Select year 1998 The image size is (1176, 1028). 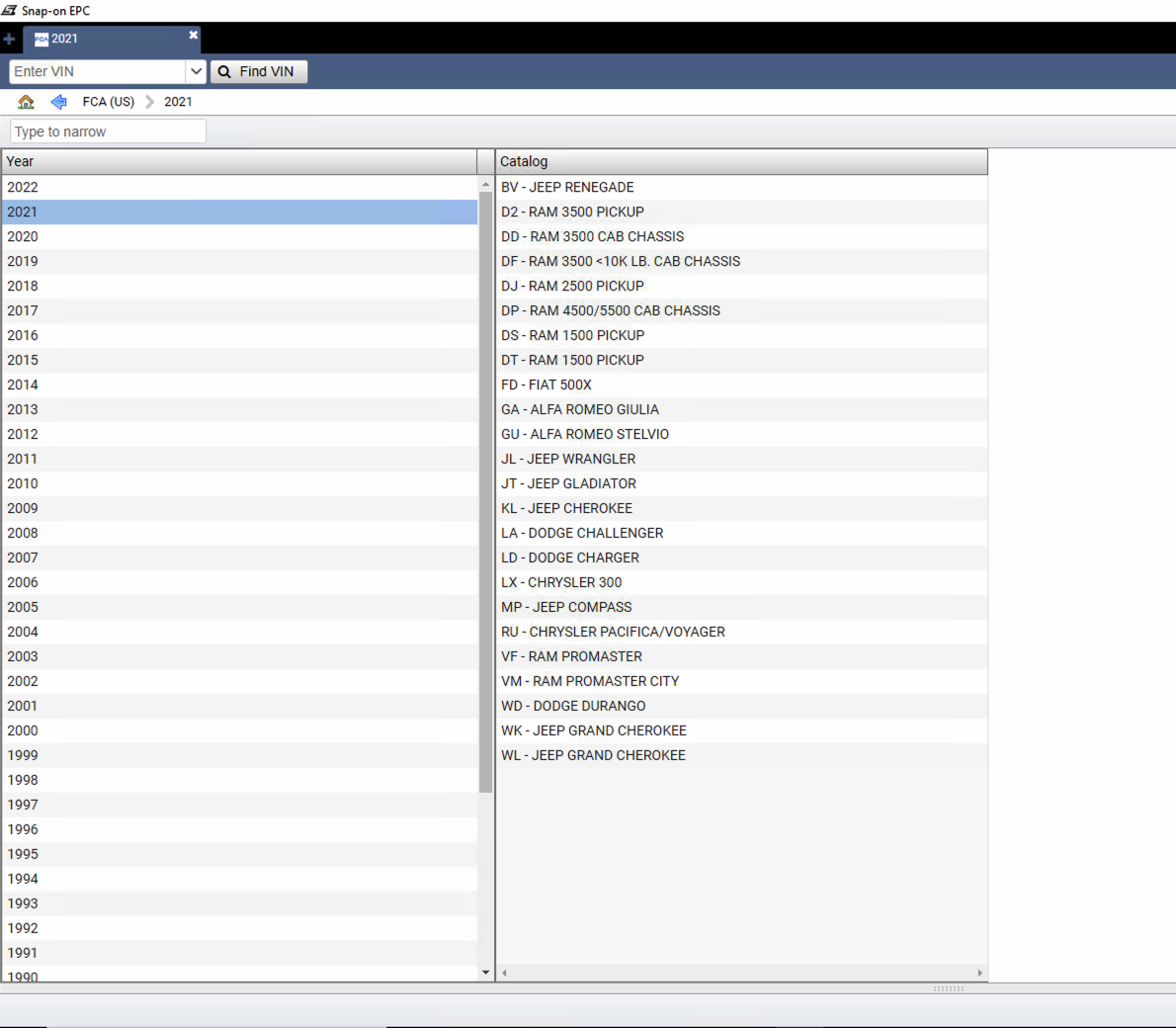coord(239,780)
